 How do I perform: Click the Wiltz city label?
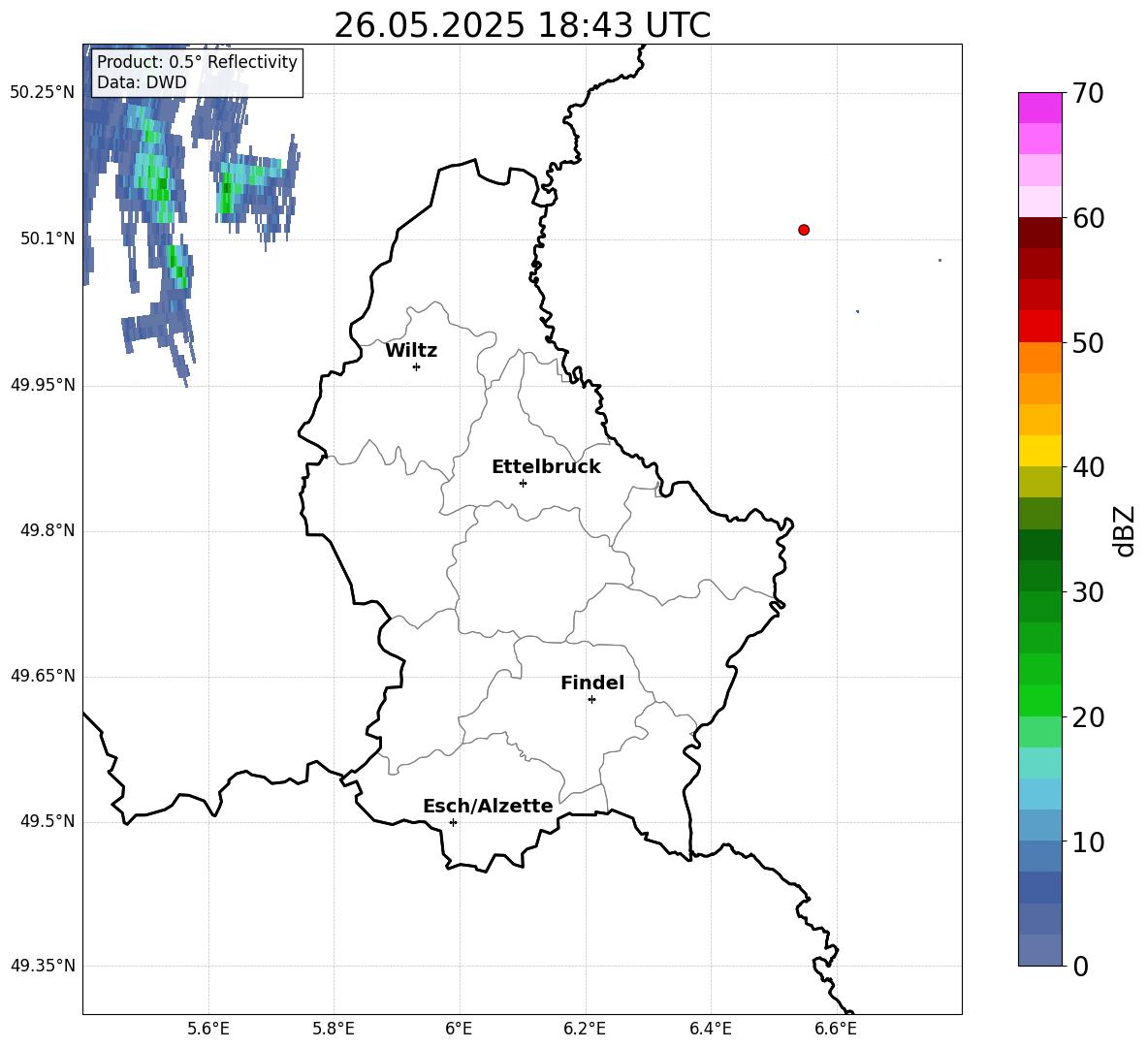pos(411,351)
